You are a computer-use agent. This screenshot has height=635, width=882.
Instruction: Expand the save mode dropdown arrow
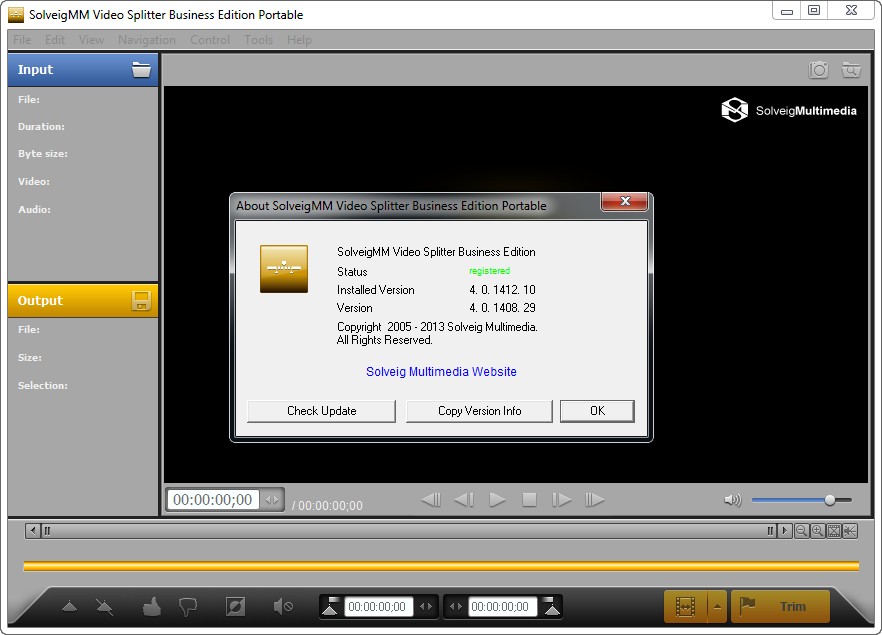pyautogui.click(x=717, y=606)
